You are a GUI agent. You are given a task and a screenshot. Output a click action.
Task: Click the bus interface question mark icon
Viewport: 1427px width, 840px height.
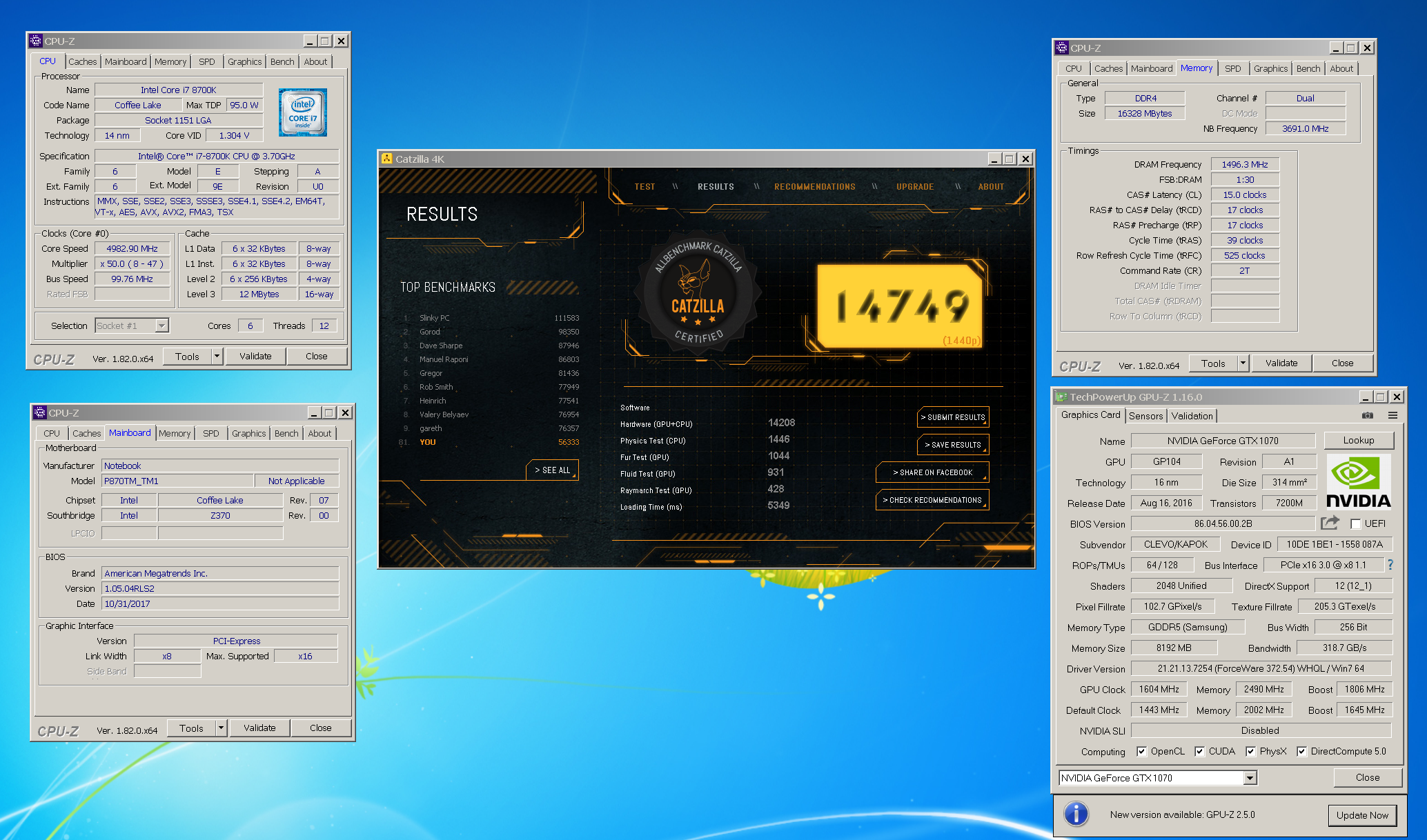(1390, 564)
